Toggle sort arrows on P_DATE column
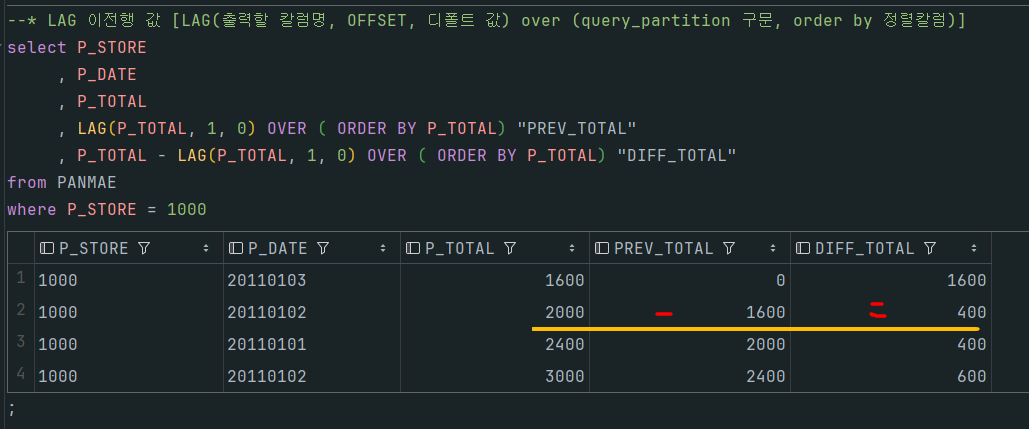Screen dimensions: 1029x429 point(383,249)
